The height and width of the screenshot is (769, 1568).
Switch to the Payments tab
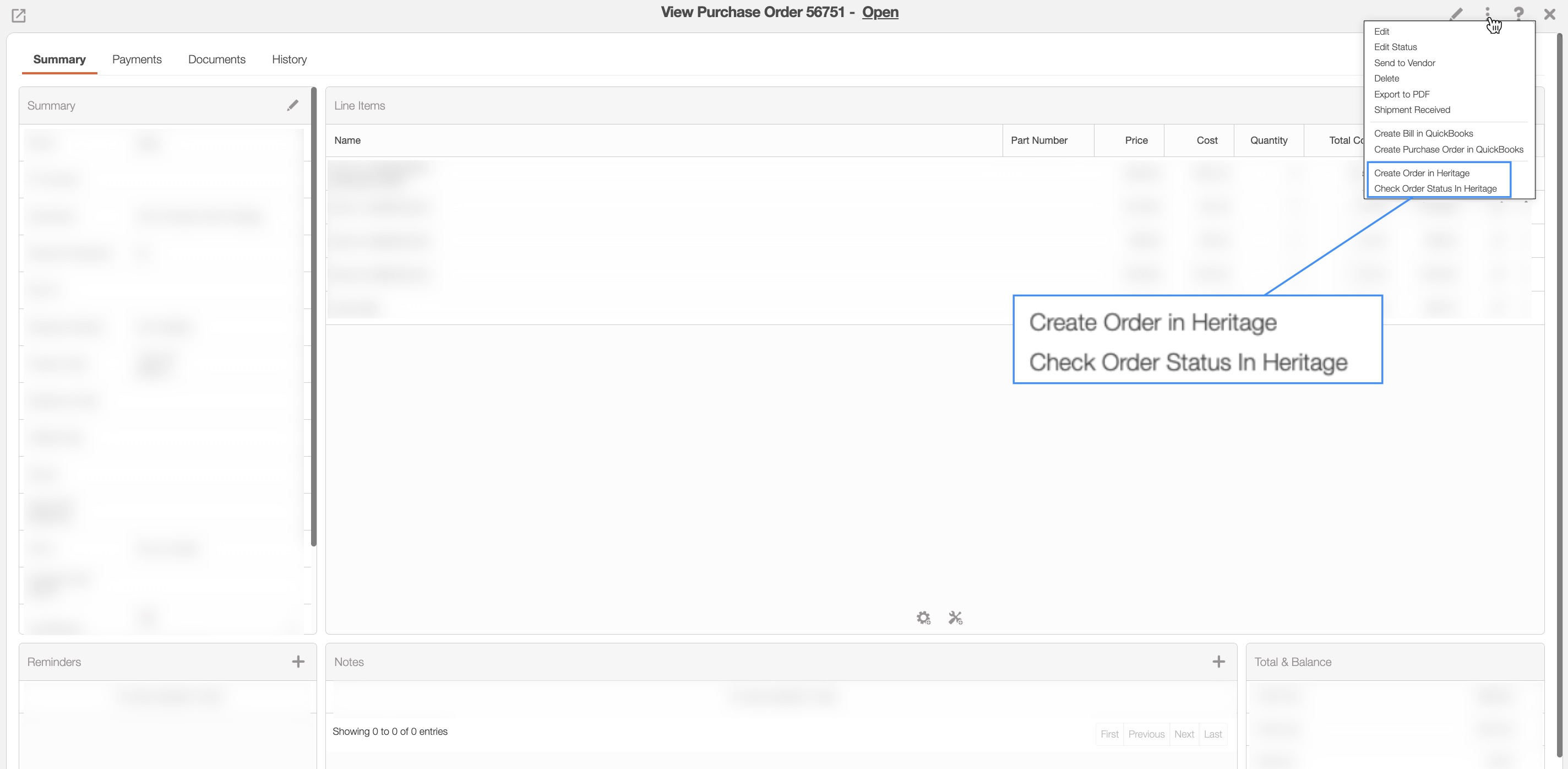point(137,59)
